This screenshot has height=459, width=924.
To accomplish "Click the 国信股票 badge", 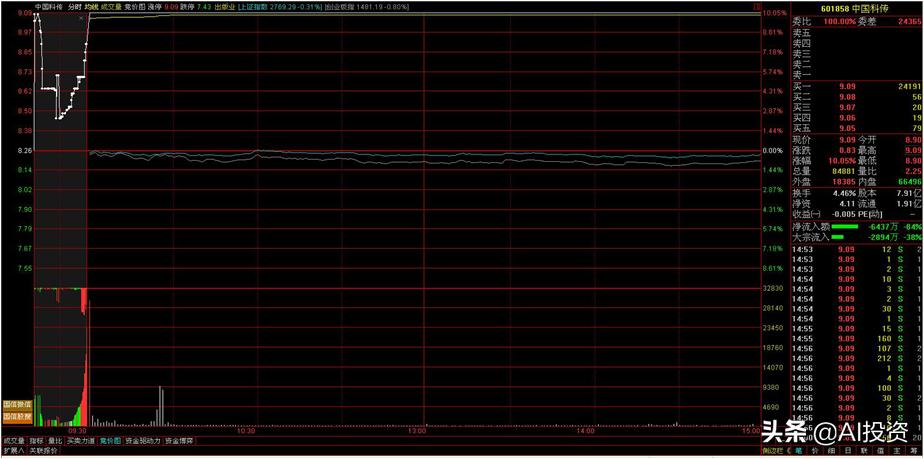I will click(x=16, y=416).
